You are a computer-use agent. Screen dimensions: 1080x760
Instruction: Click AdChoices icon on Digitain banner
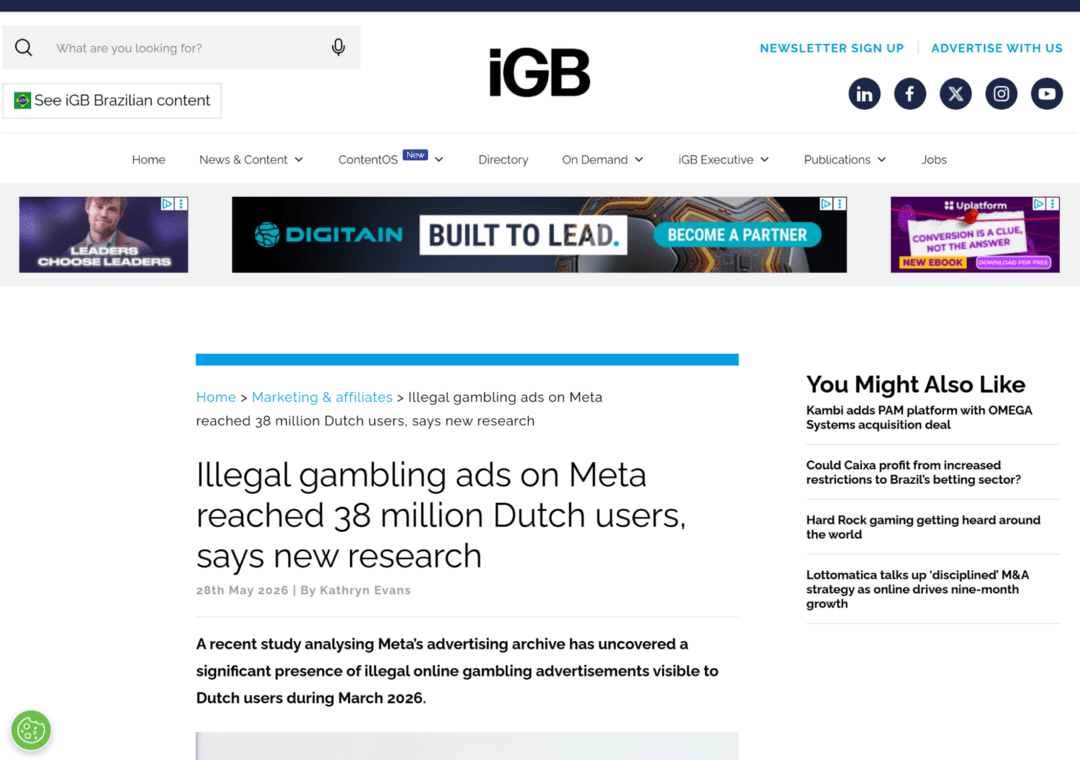(x=826, y=204)
